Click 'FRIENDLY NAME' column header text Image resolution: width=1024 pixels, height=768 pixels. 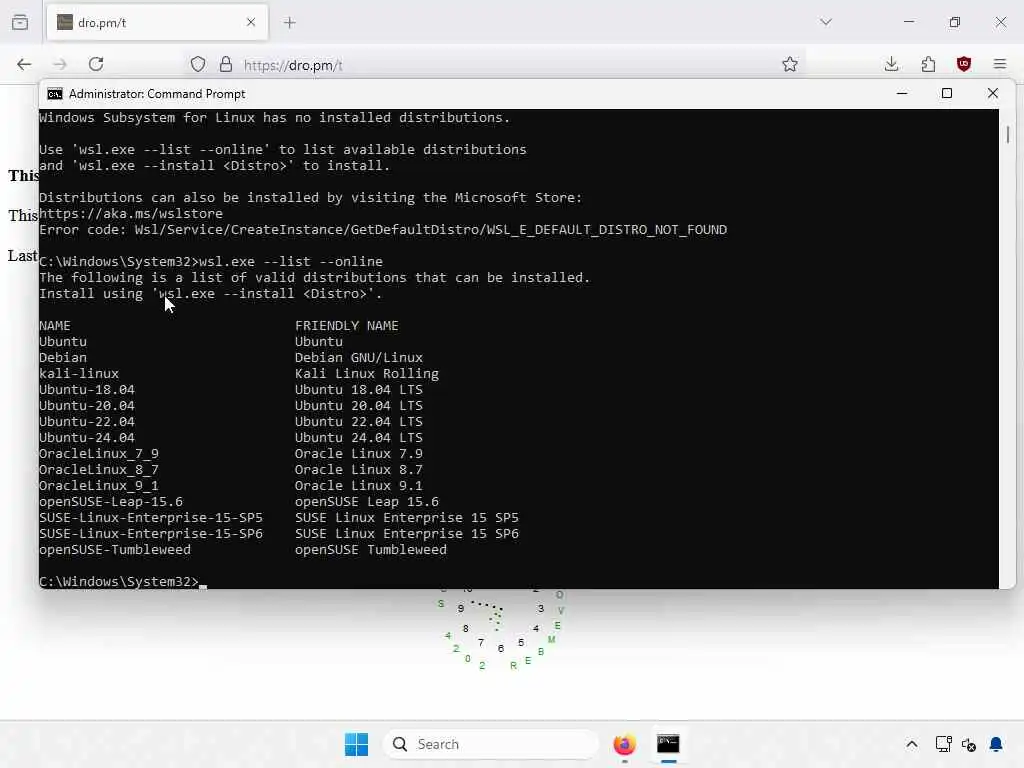click(x=346, y=325)
